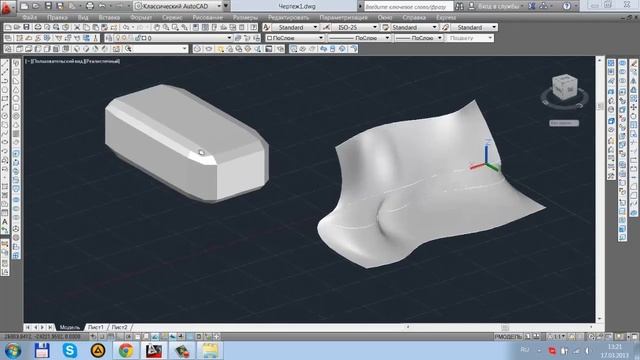Viewport: 640px width, 360px height.
Task: Create a new drawing from Standard toolbar
Action: (8, 27)
